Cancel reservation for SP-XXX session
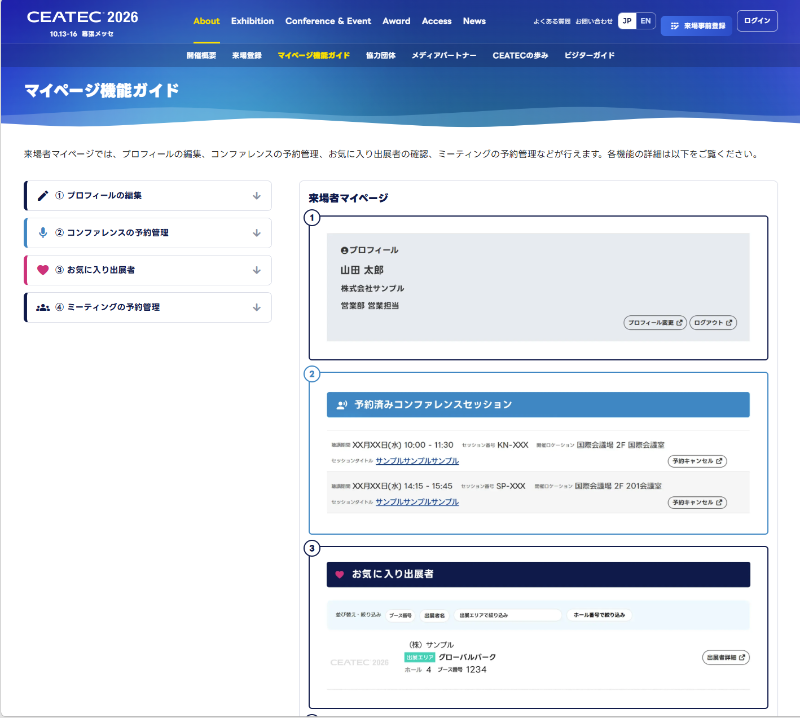 [697, 503]
